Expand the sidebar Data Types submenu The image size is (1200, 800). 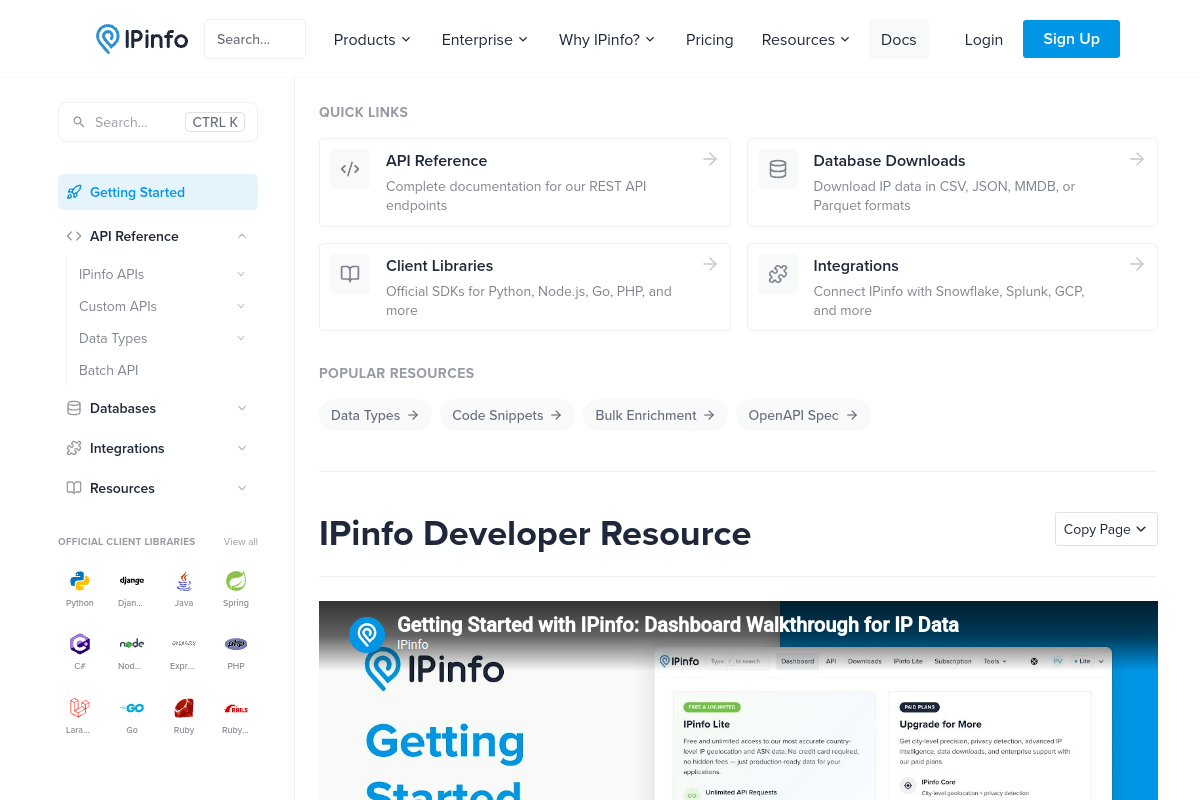point(241,338)
